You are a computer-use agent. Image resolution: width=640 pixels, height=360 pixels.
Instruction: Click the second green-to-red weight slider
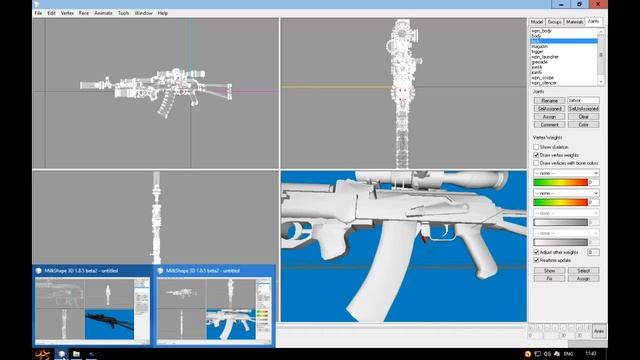[x=560, y=202]
